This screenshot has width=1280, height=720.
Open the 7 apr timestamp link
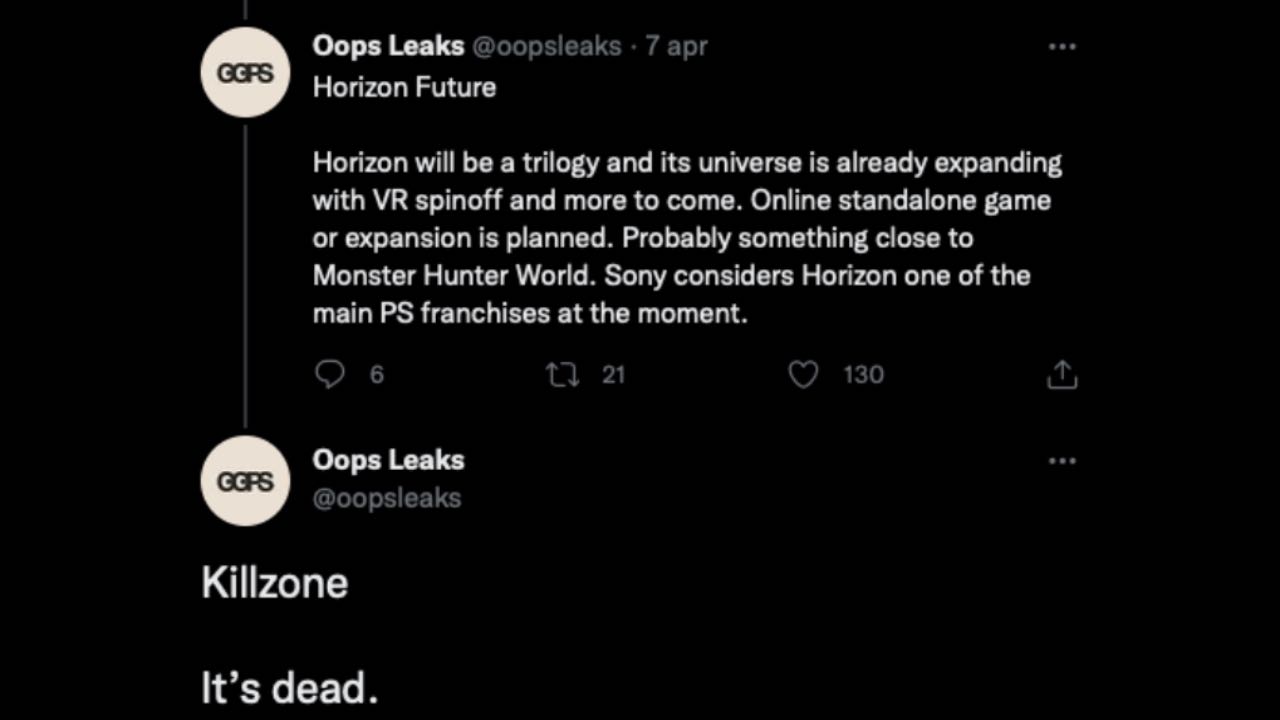(x=677, y=46)
